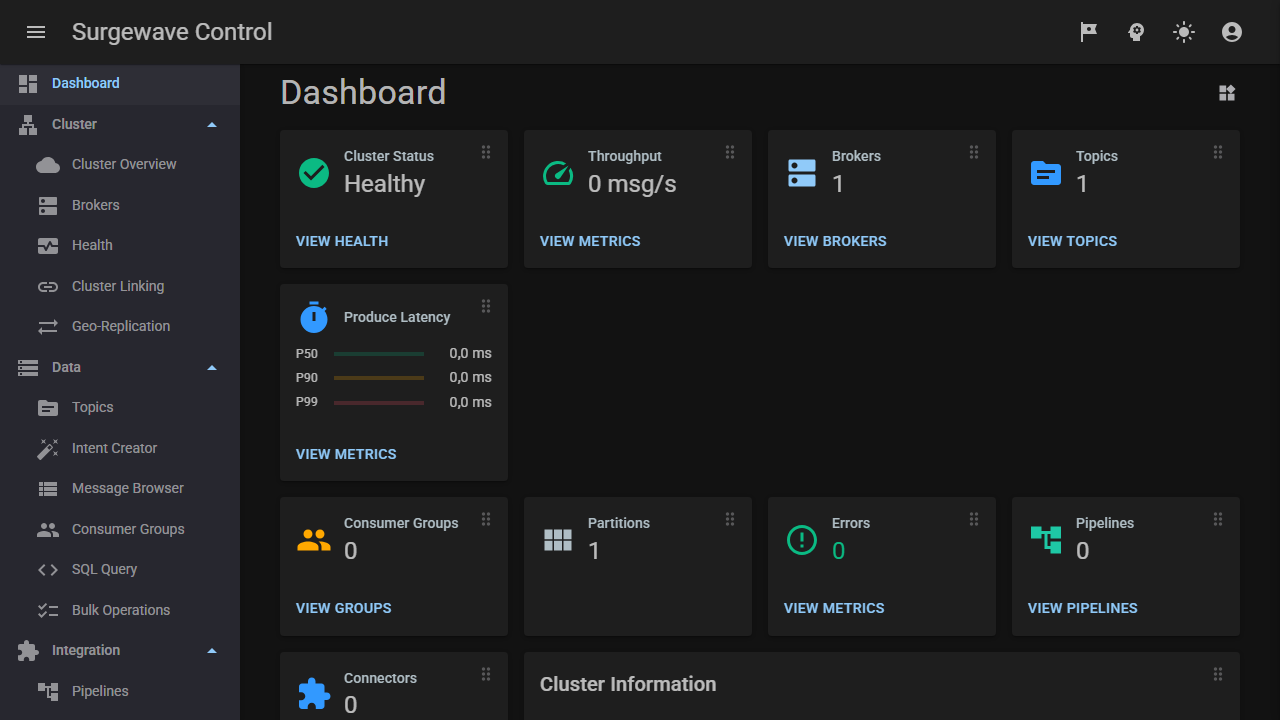Click Pipelines card drag handle
The width and height of the screenshot is (1280, 720).
point(1218,519)
